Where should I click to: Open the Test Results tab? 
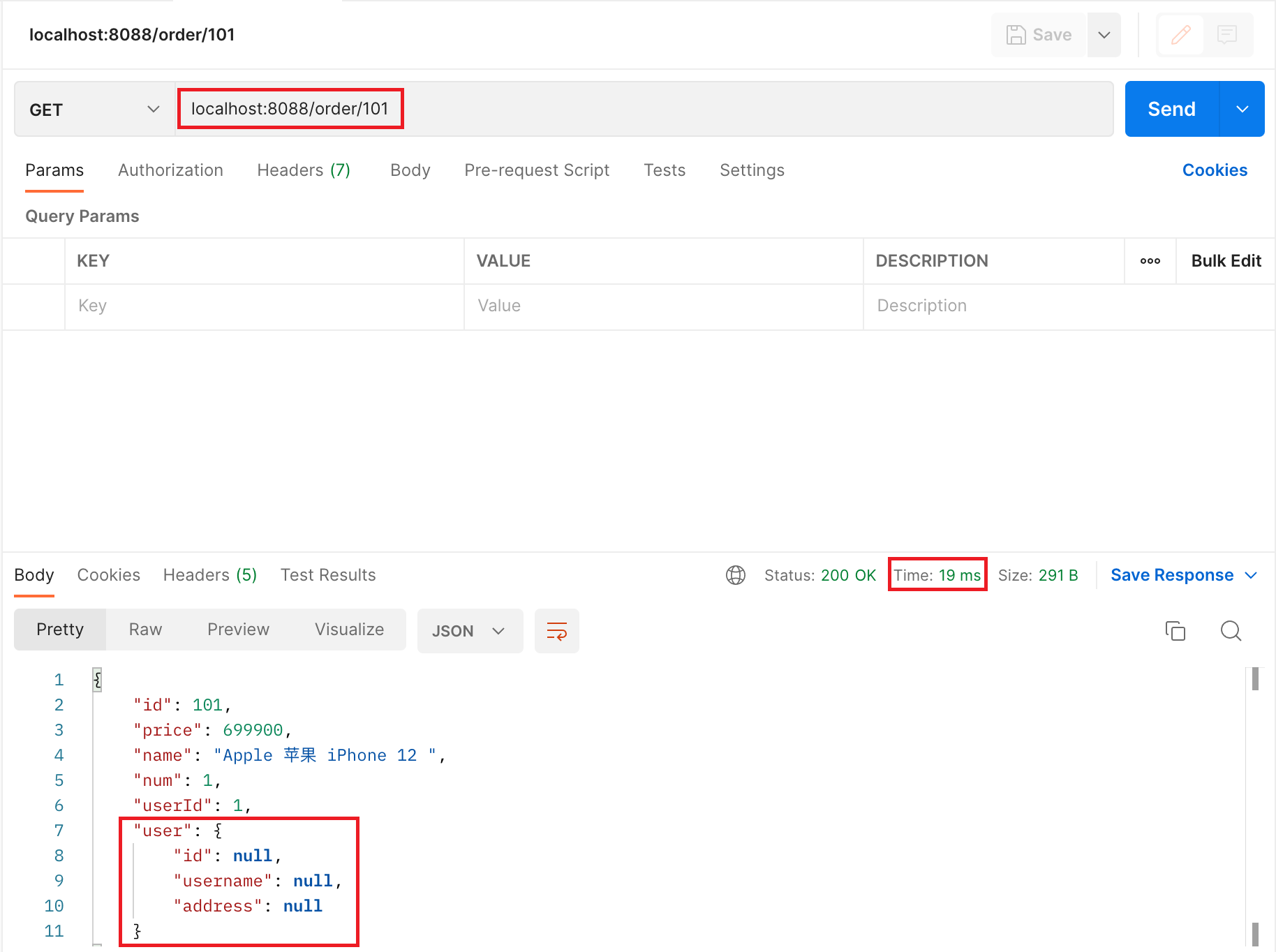point(328,575)
